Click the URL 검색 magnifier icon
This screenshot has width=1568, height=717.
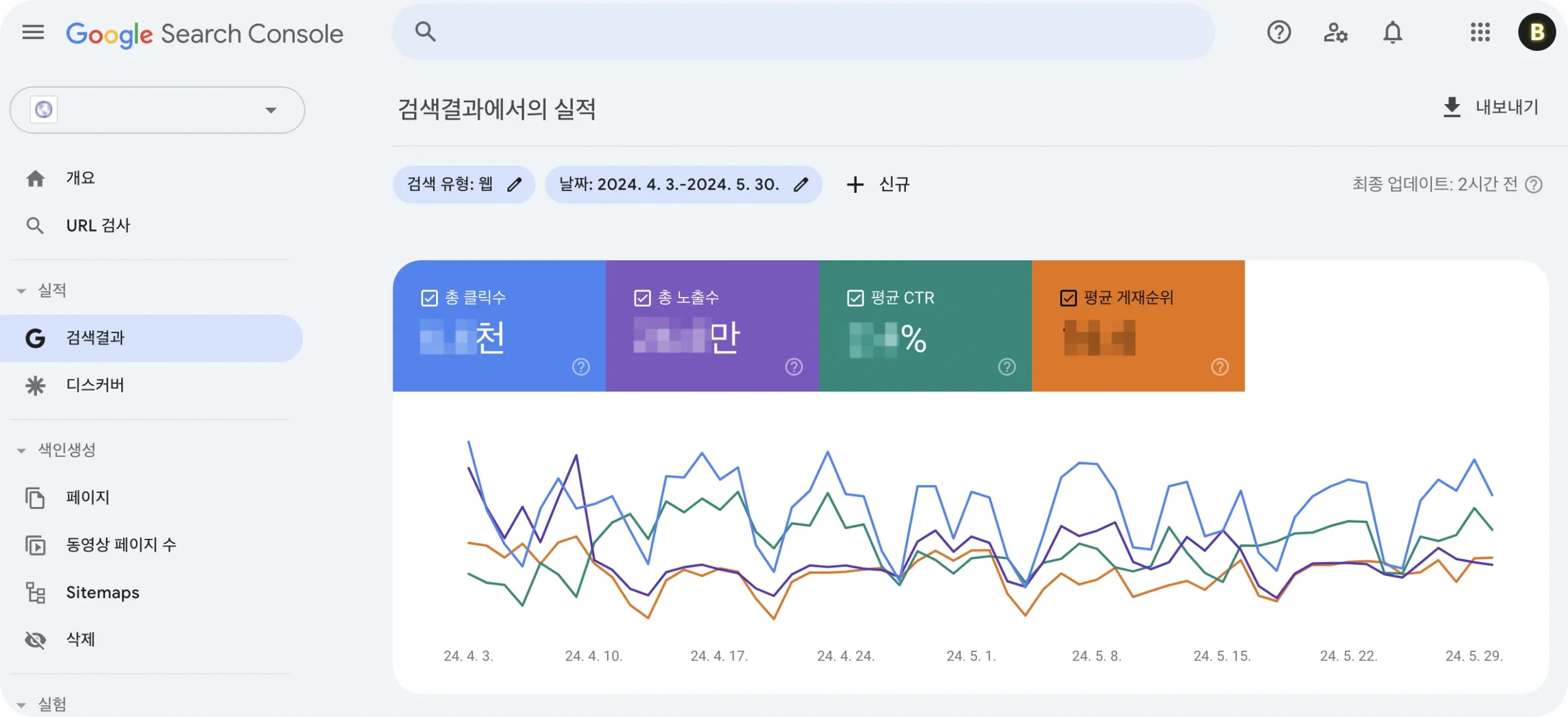tap(36, 225)
